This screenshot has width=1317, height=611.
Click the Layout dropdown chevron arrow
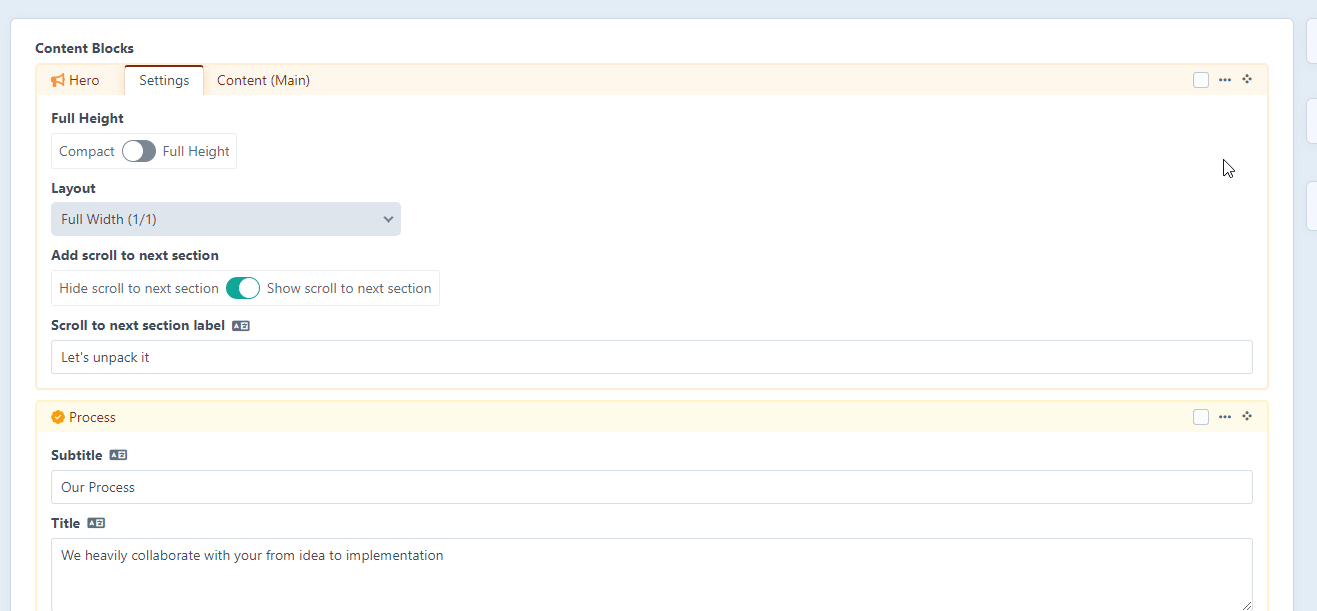[x=388, y=218]
